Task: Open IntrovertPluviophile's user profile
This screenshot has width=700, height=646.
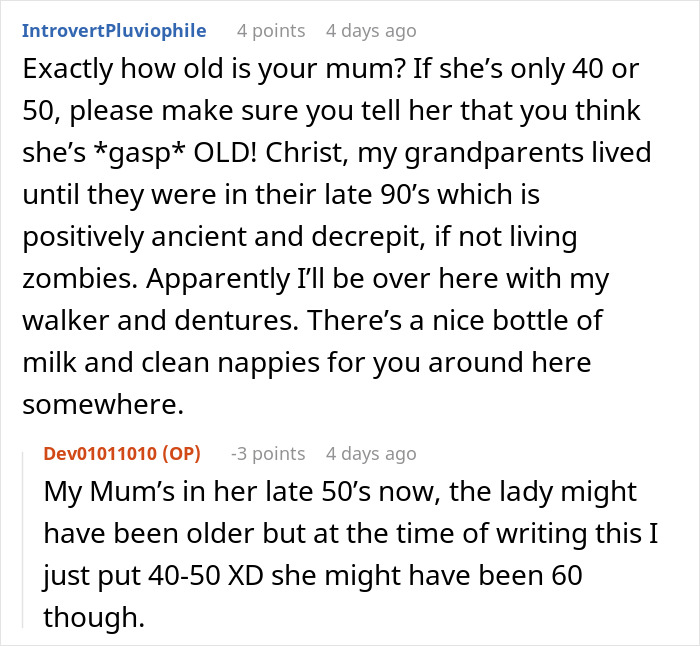Action: point(114,31)
